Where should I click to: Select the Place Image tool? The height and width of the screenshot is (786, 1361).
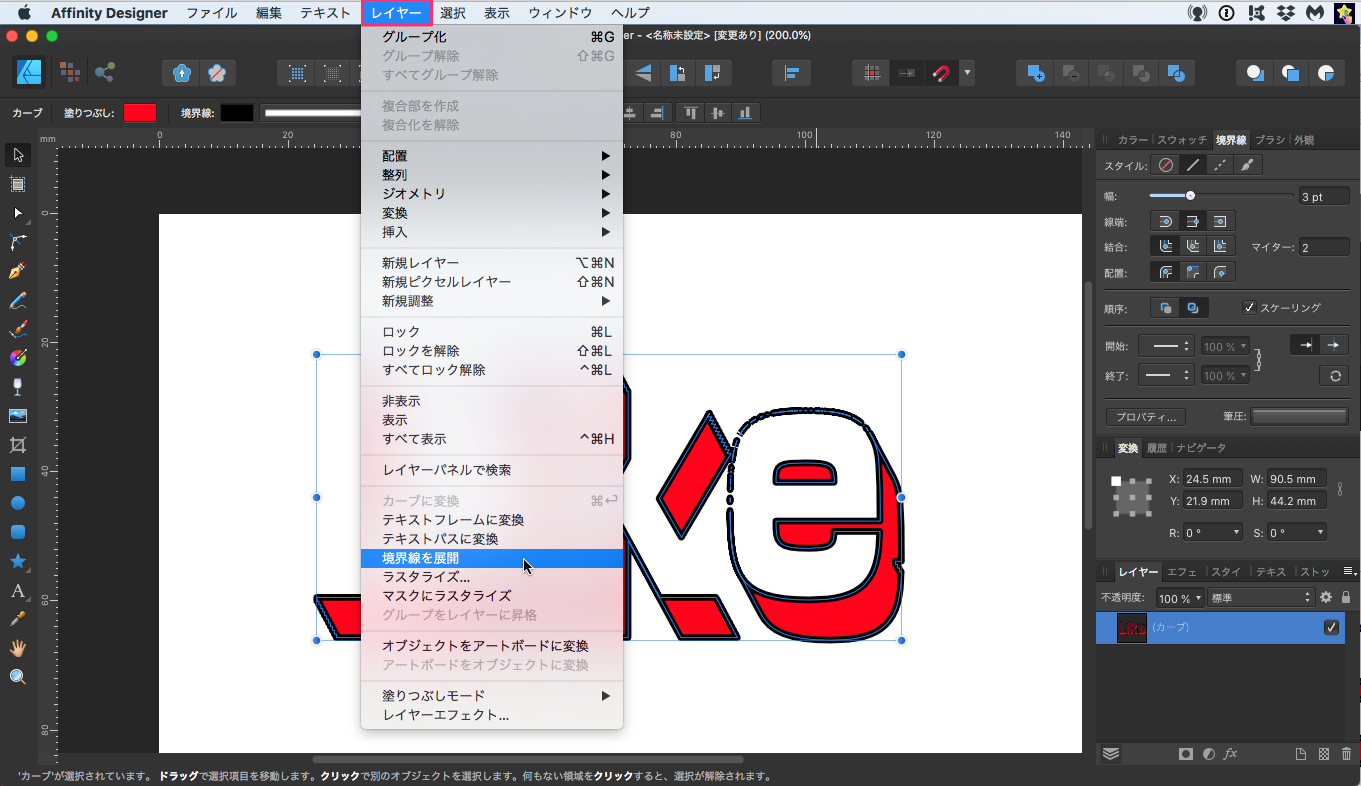click(18, 416)
